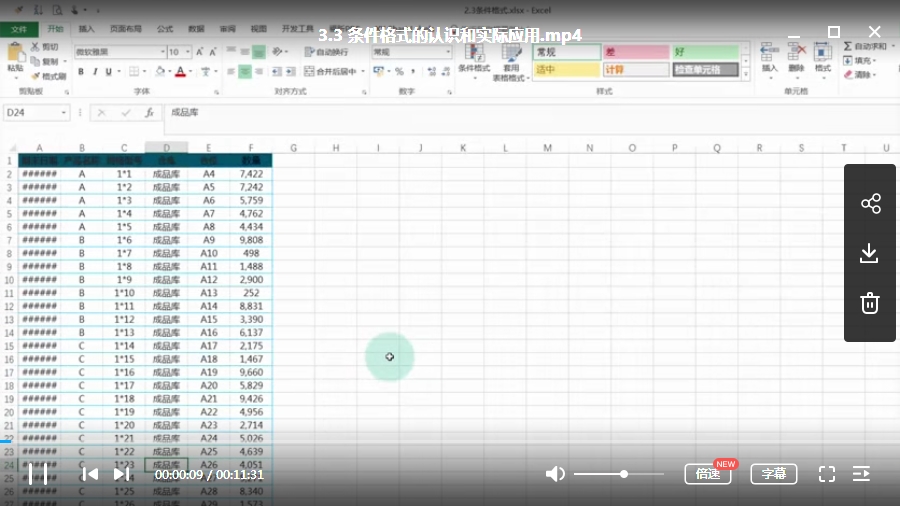This screenshot has height=506, width=900.
Task: Open the 数据 ribbon tab
Action: click(x=196, y=29)
